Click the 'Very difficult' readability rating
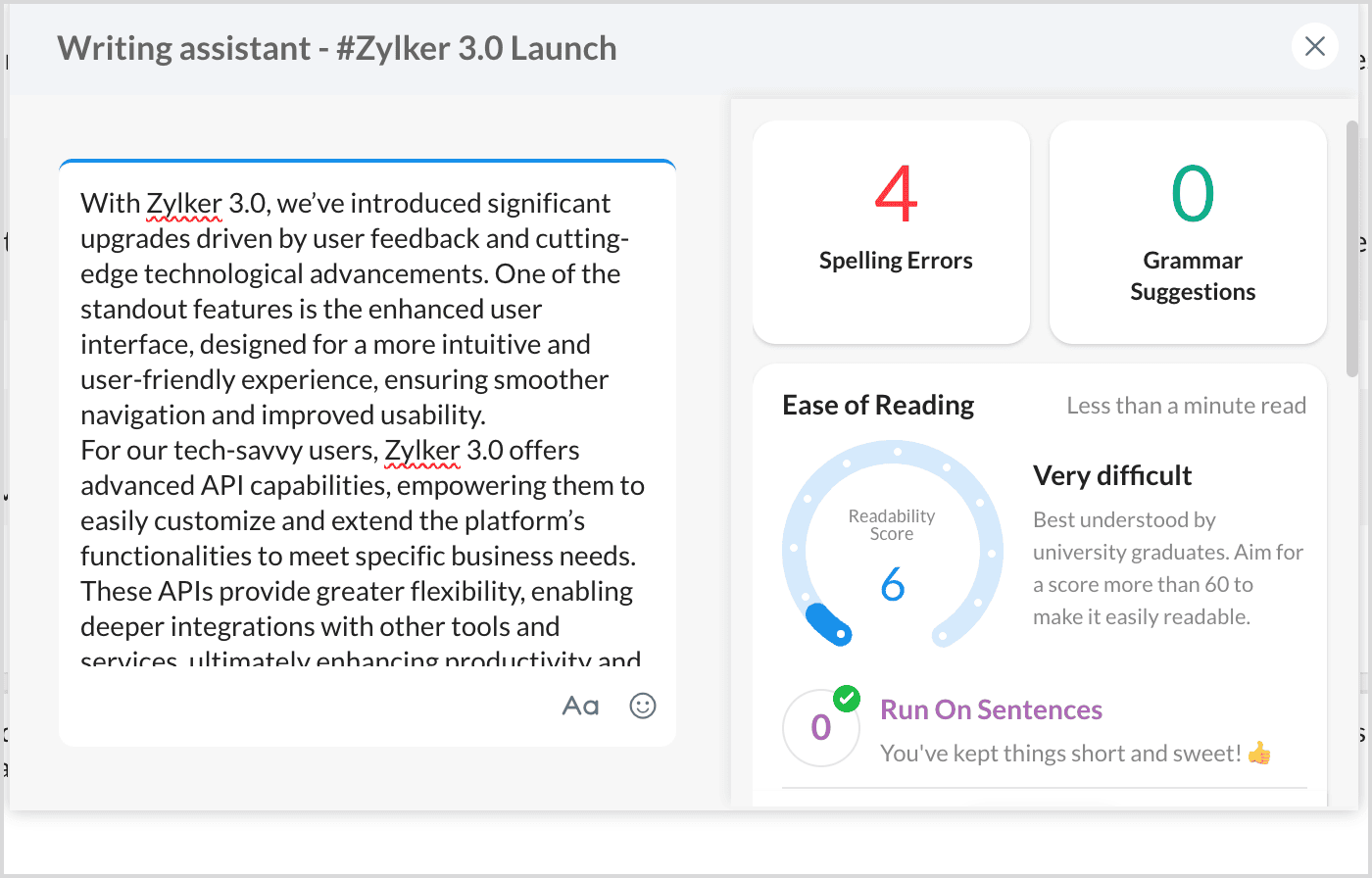 point(1112,475)
